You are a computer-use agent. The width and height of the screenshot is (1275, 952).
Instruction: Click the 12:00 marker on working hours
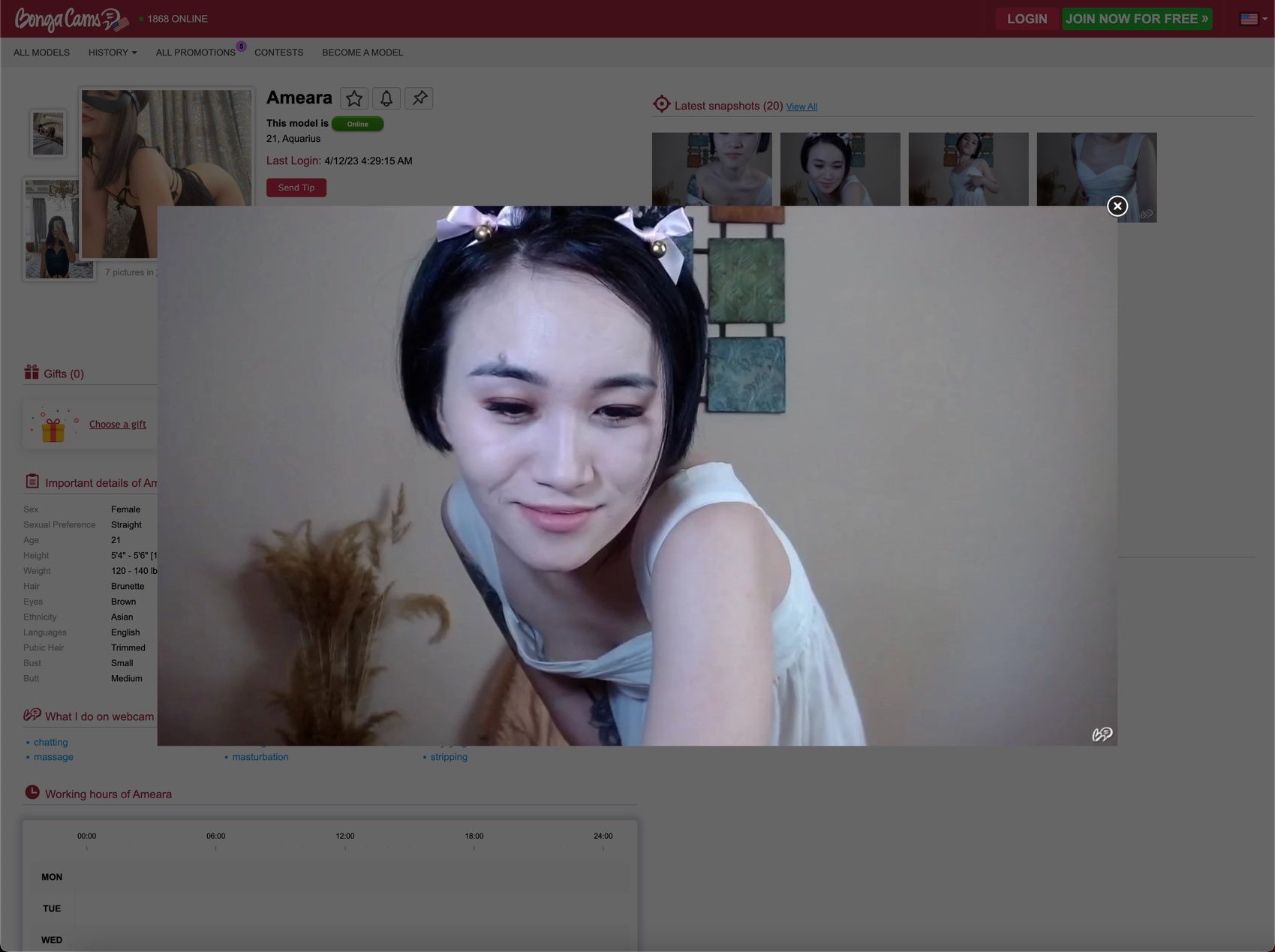pyautogui.click(x=345, y=836)
